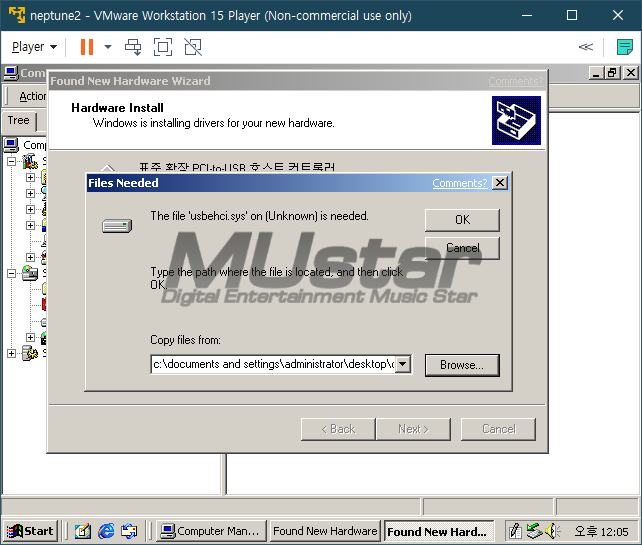Click the disabled Next button in wizard

coord(413,429)
